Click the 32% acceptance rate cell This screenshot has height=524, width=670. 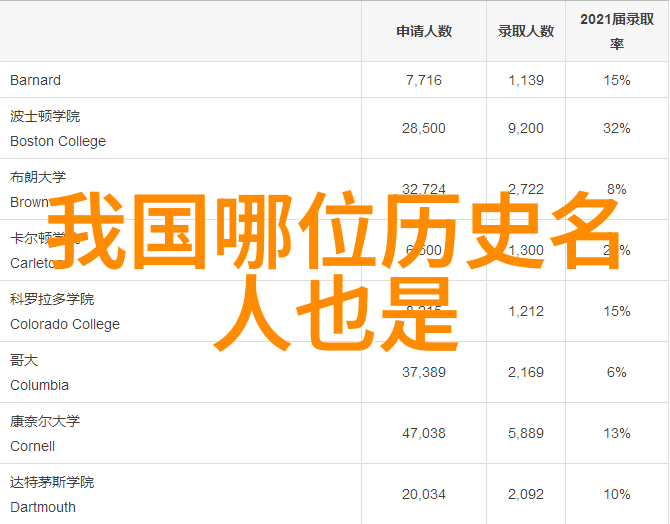click(x=616, y=128)
